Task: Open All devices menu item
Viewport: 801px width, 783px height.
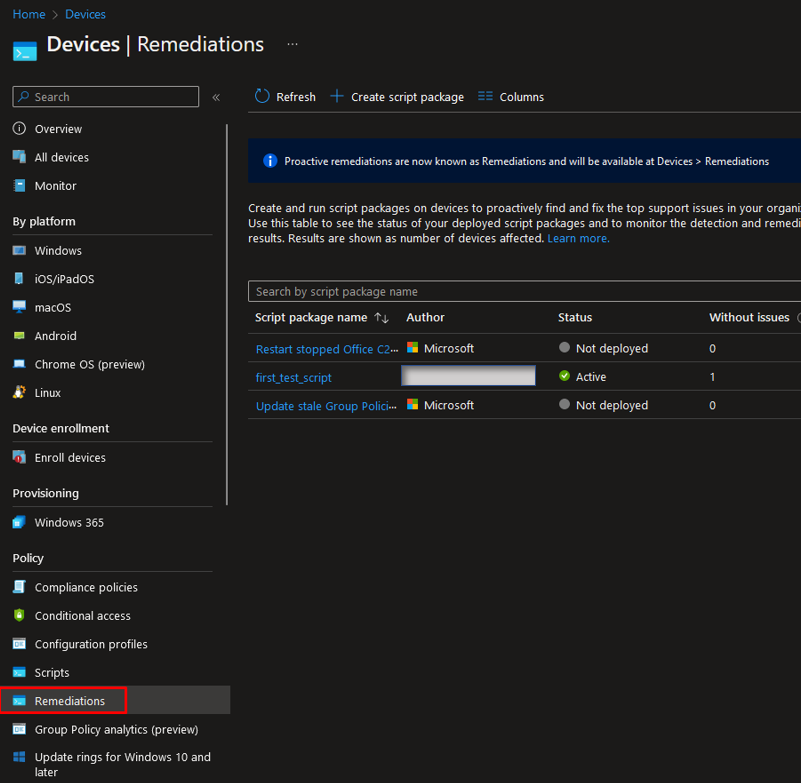Action: coord(62,157)
